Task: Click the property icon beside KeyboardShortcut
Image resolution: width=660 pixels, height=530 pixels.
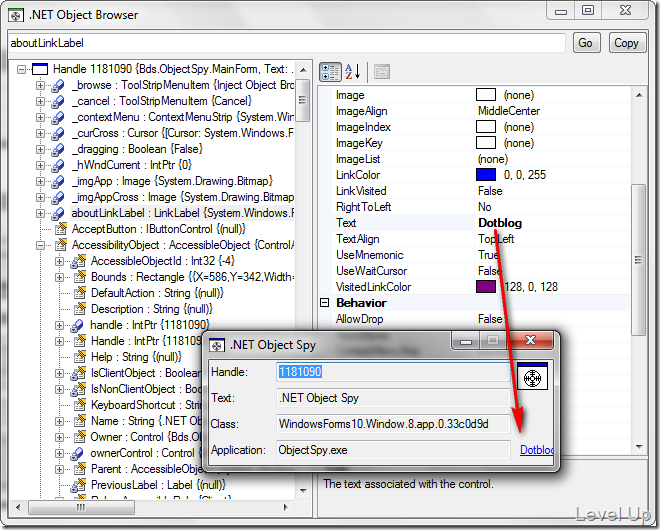Action: (80, 405)
